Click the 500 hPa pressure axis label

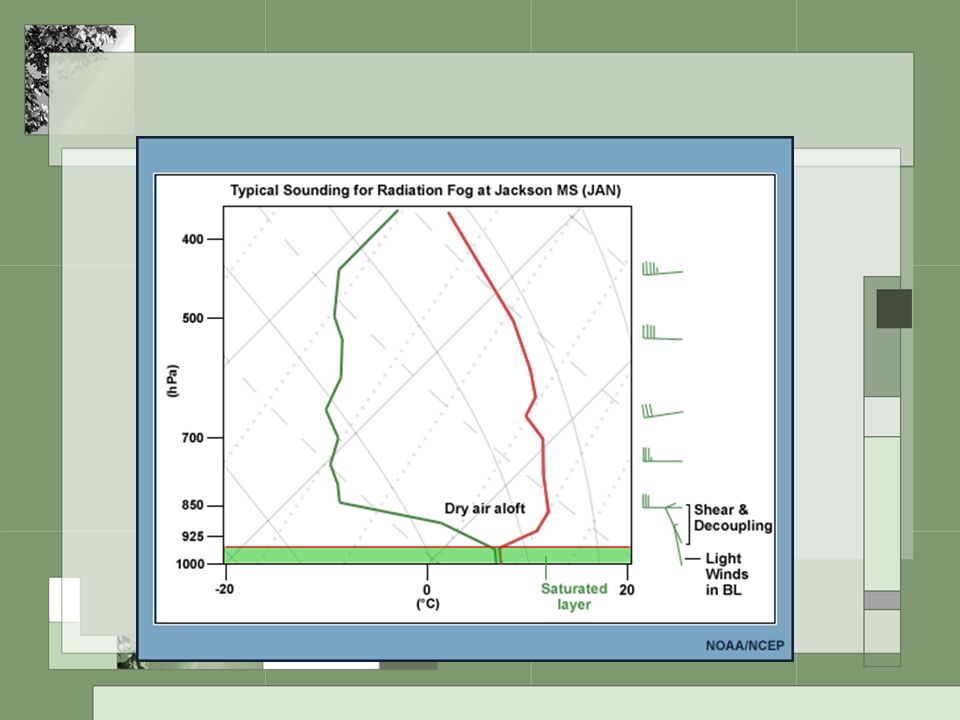pos(192,318)
